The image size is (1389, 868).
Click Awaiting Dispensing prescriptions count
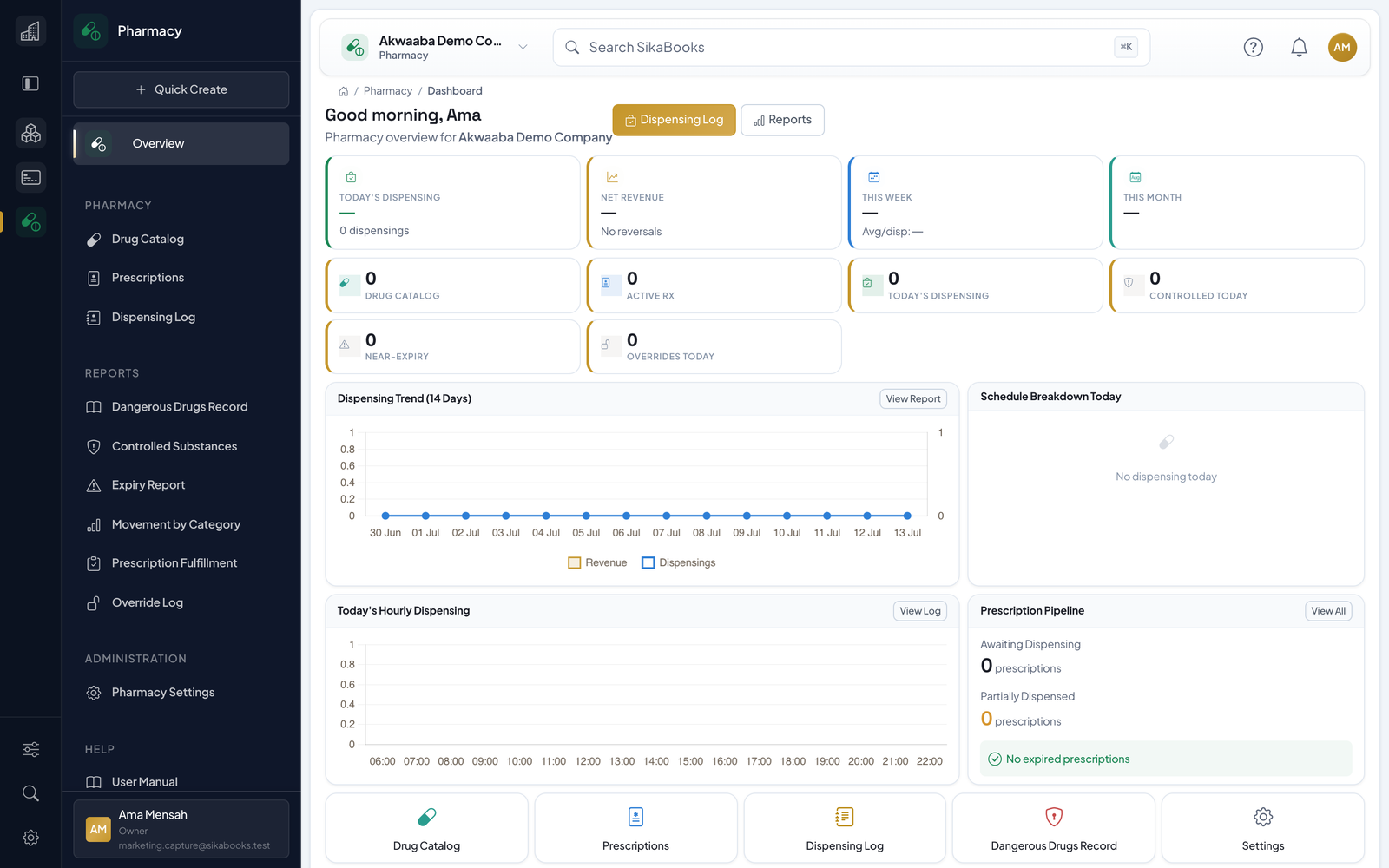point(1021,667)
